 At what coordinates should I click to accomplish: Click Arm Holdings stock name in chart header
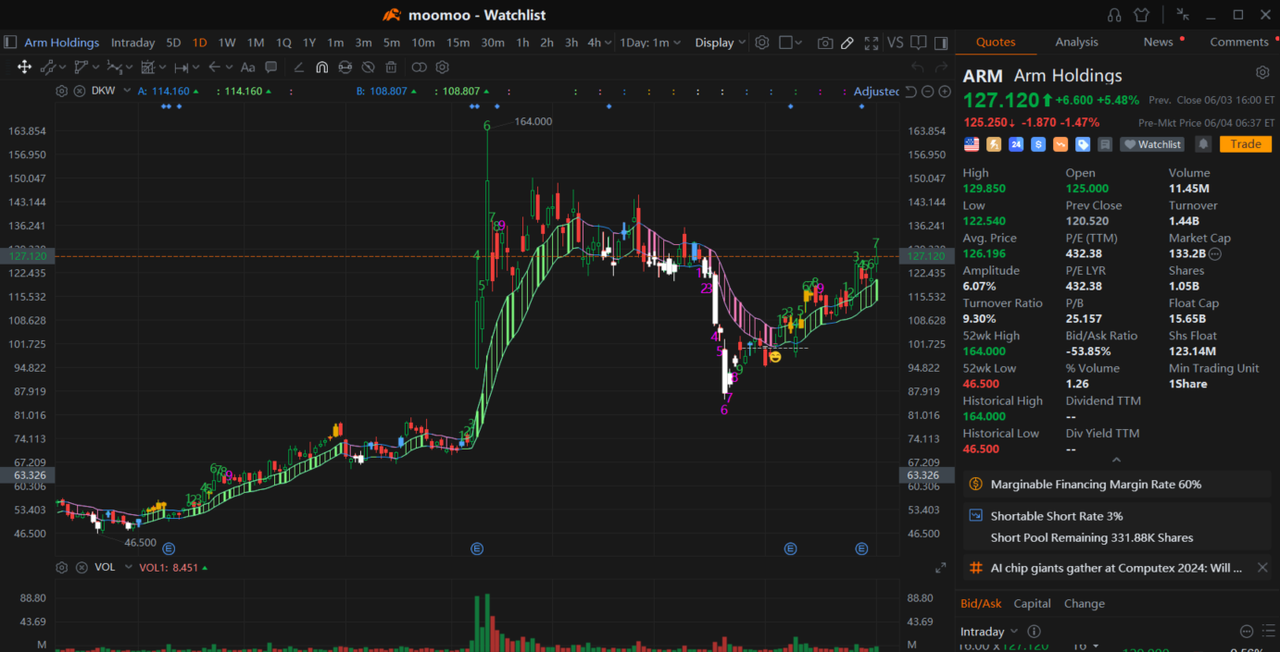(x=62, y=42)
